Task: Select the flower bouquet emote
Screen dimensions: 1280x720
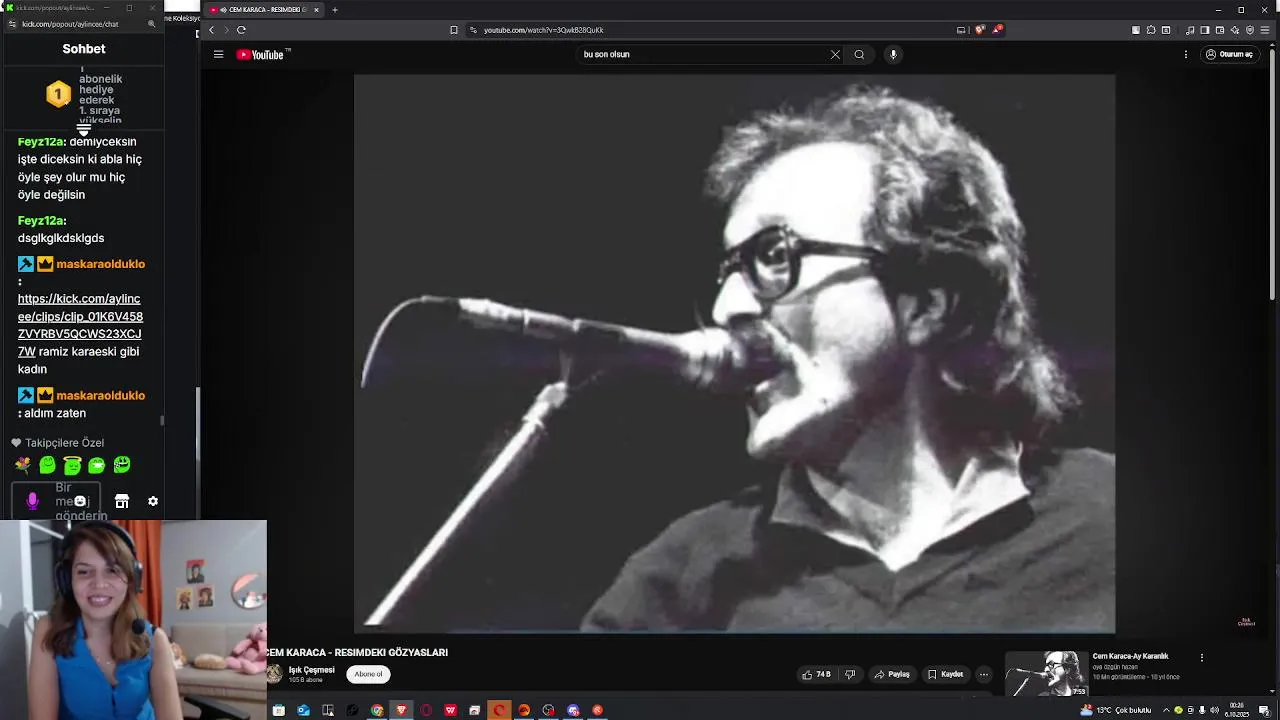Action: (x=23, y=465)
